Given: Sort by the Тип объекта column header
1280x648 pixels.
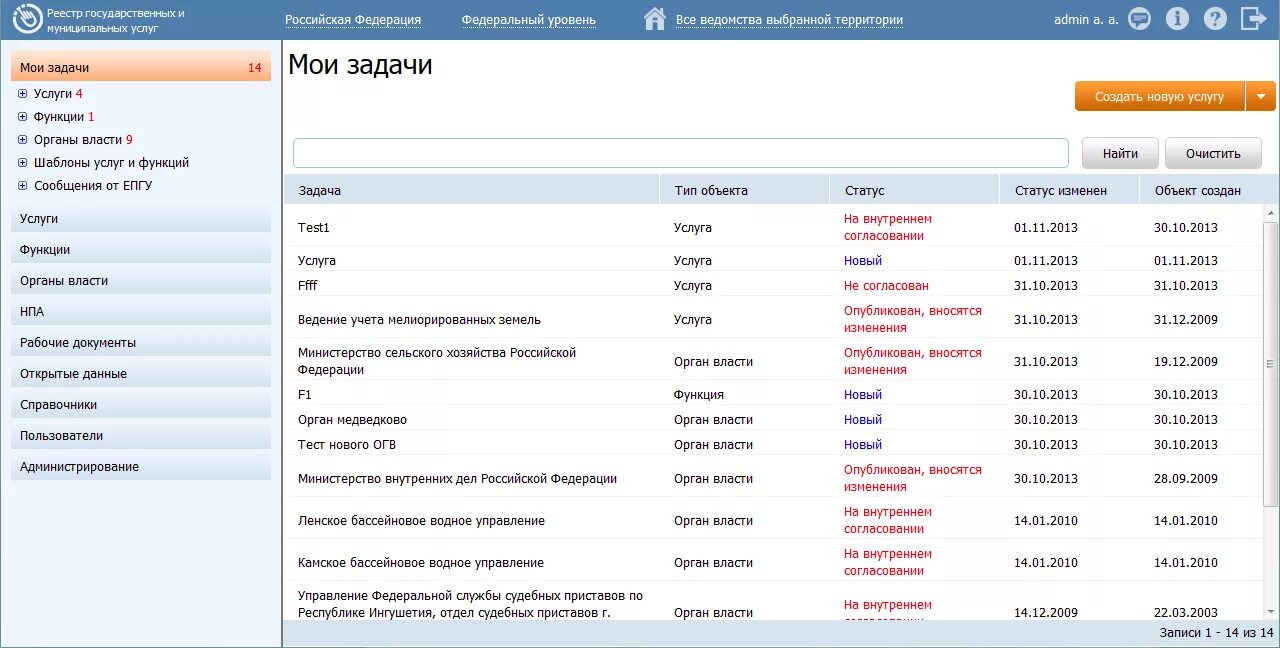Looking at the screenshot, I should (745, 190).
